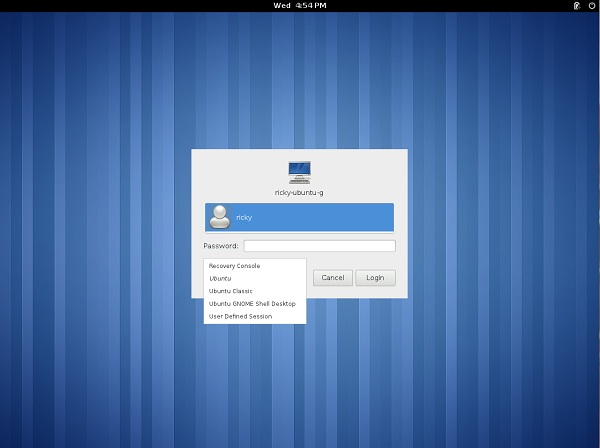Click the ricky username text

[x=244, y=217]
